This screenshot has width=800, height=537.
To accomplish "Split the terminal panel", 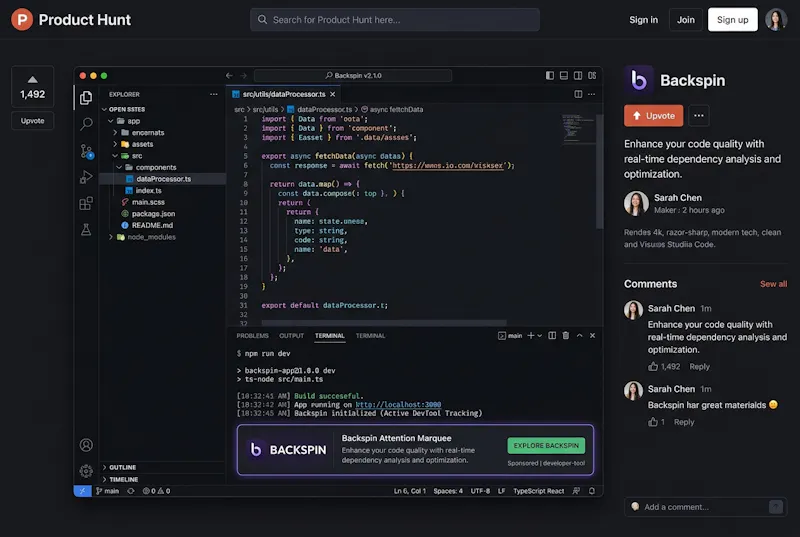I will [552, 336].
